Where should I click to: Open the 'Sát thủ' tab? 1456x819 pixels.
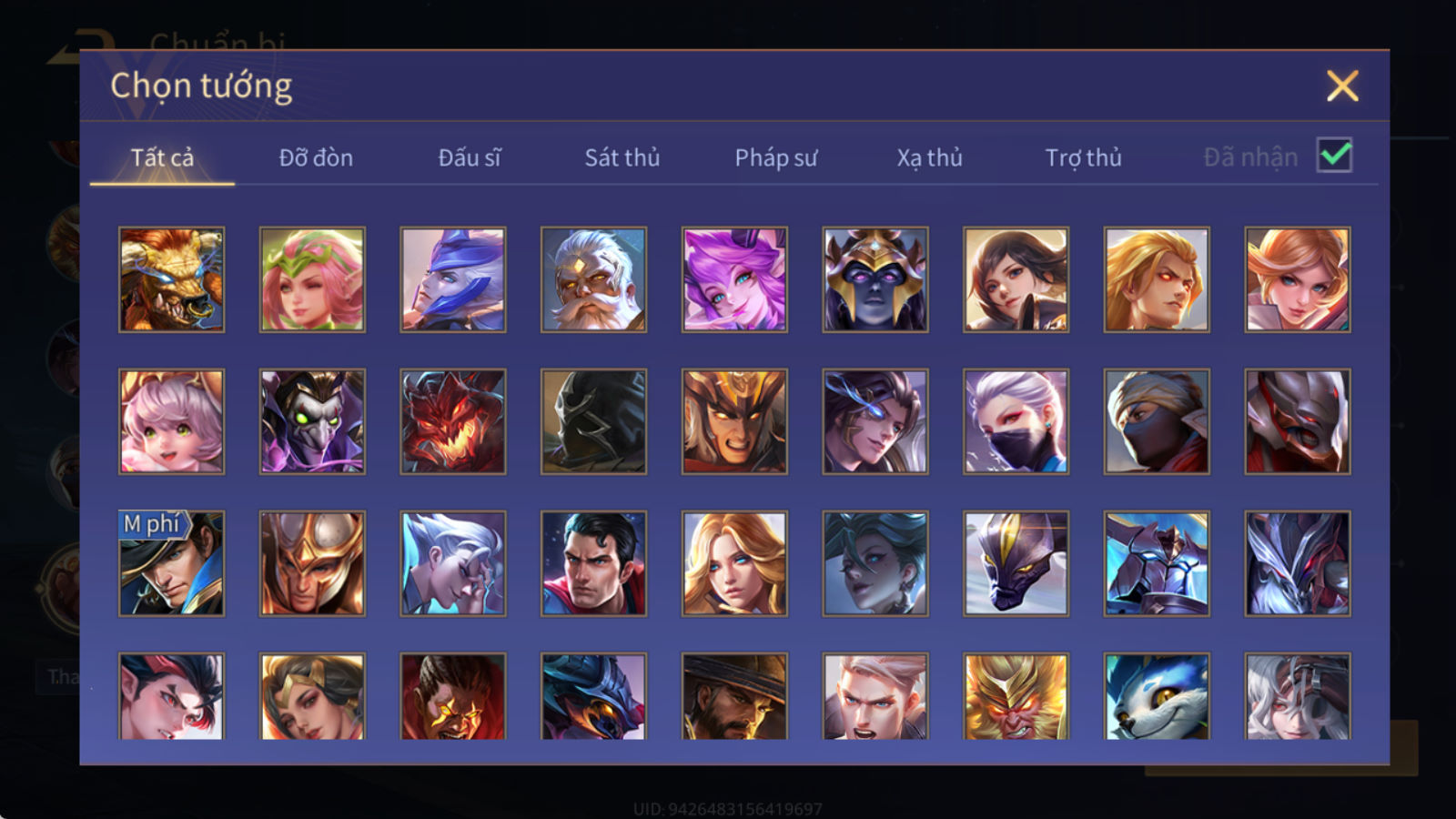(x=622, y=157)
